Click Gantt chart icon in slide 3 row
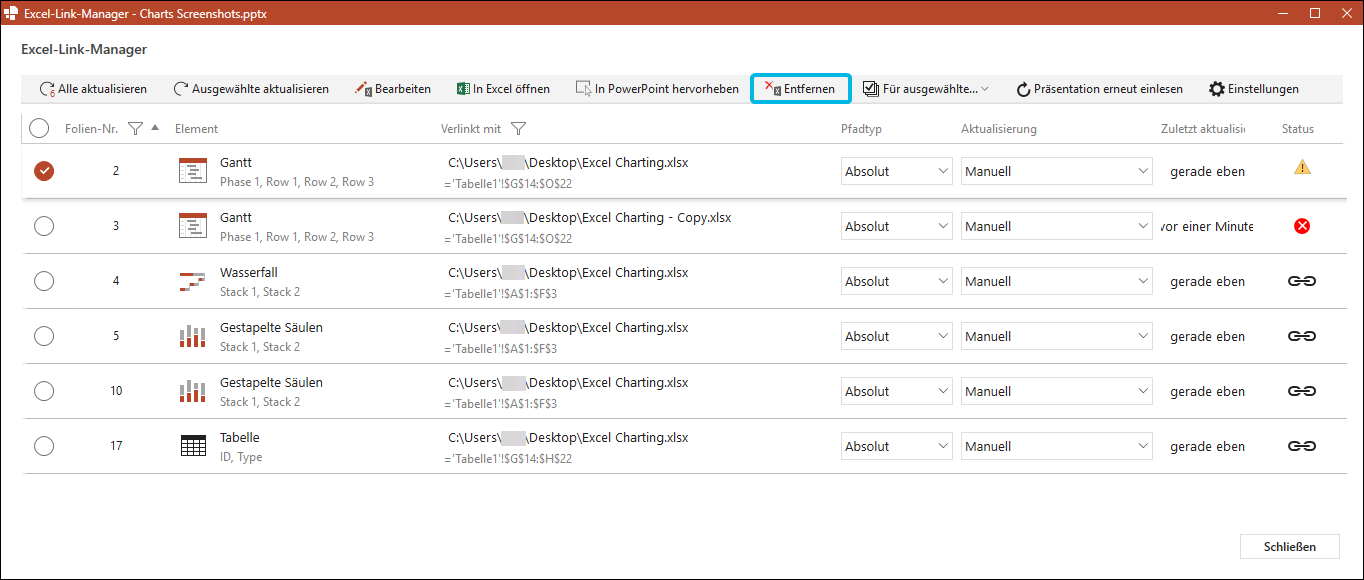The width and height of the screenshot is (1364, 580). coord(192,226)
